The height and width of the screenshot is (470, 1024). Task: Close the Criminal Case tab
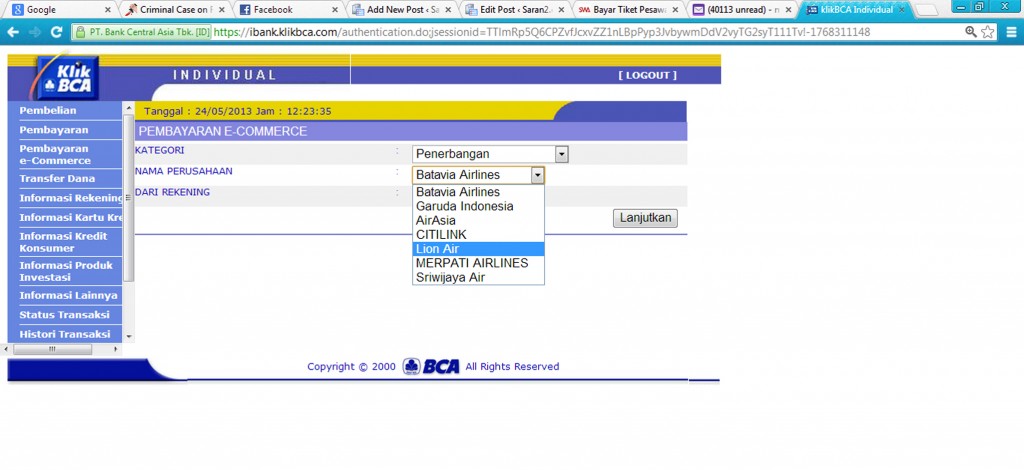pos(221,10)
